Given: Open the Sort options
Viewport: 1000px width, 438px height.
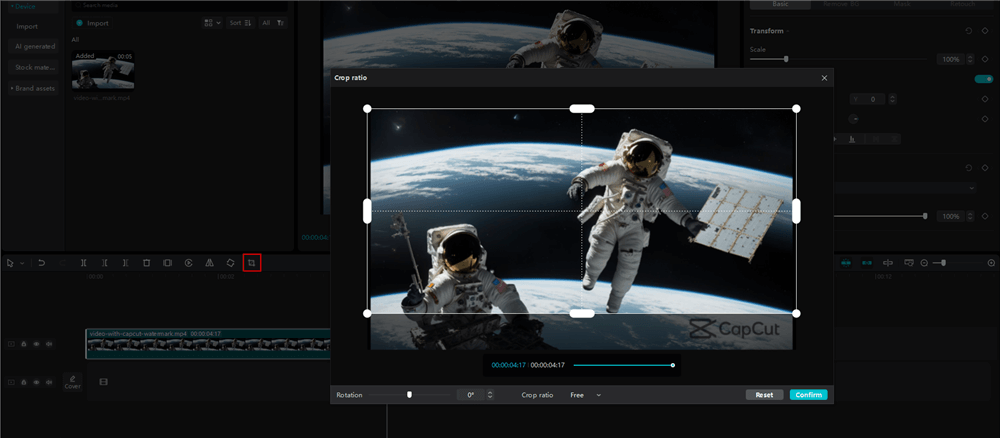Looking at the screenshot, I should point(241,23).
